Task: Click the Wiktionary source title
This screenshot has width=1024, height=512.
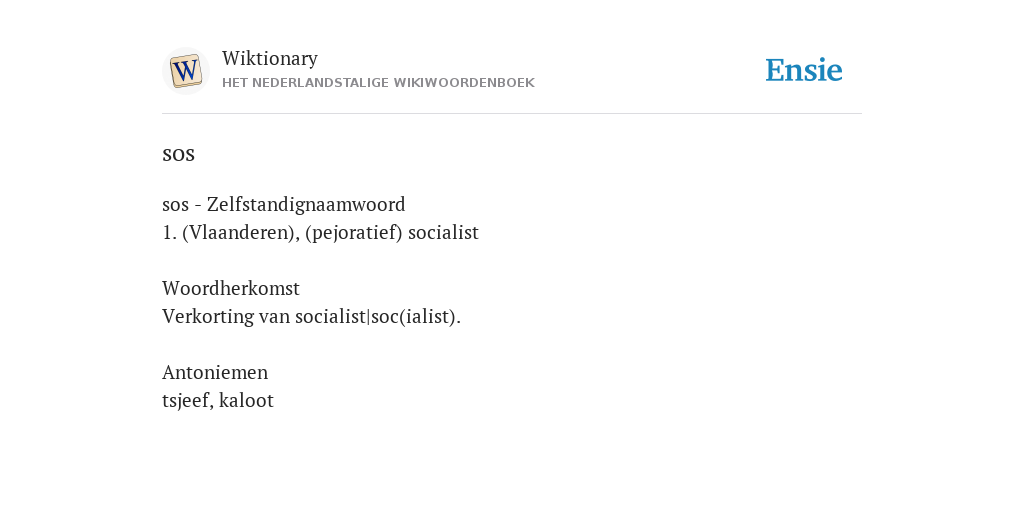Action: coord(270,58)
